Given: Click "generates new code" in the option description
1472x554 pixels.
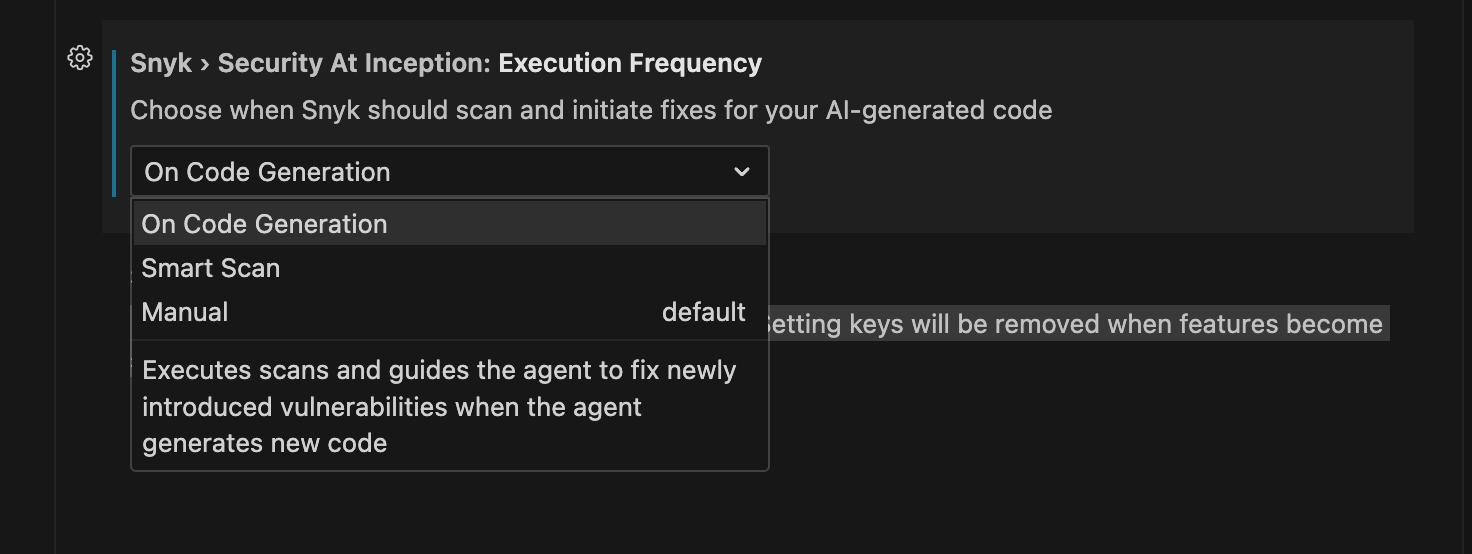Looking at the screenshot, I should 265,444.
